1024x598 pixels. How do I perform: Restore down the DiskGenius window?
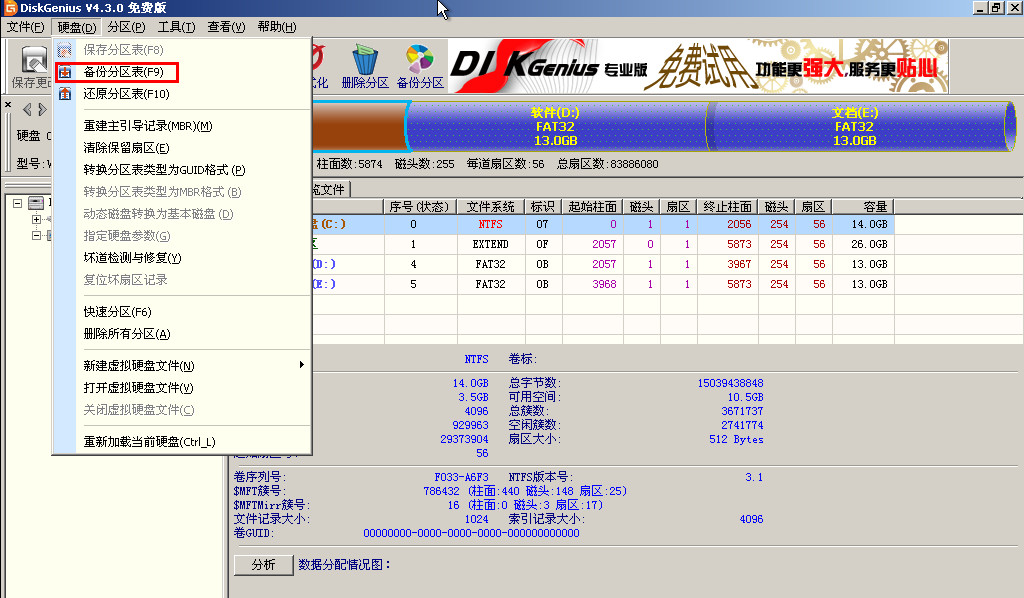click(x=996, y=8)
